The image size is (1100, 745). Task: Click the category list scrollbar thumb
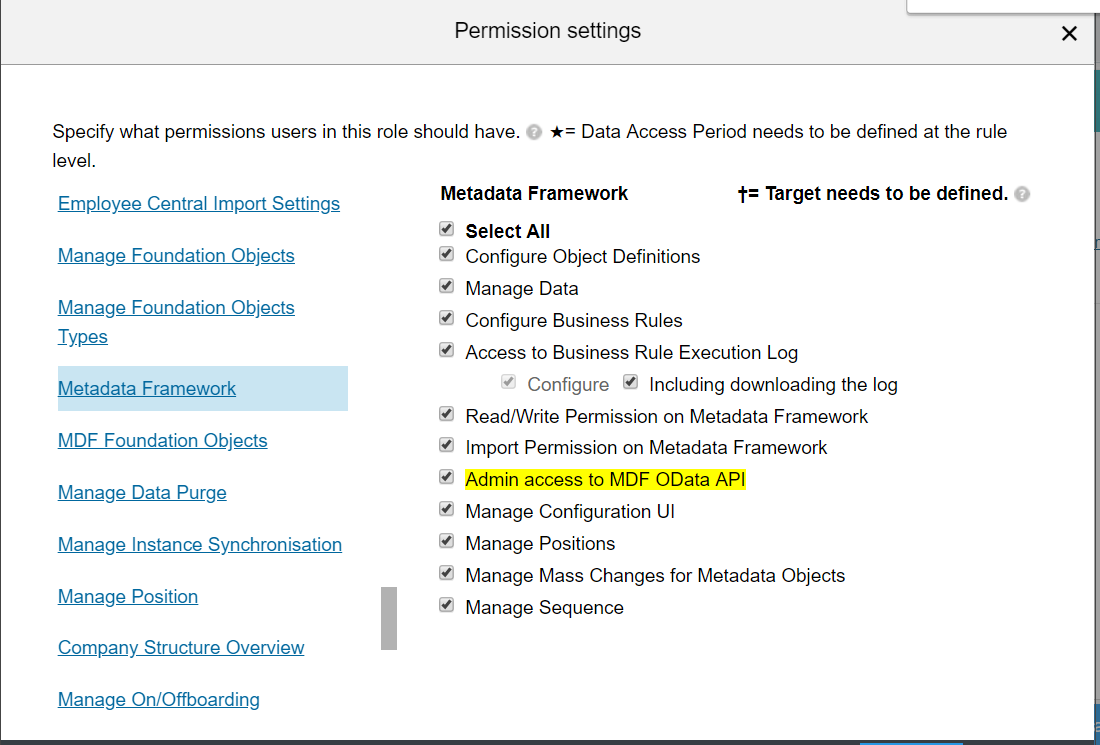point(389,618)
